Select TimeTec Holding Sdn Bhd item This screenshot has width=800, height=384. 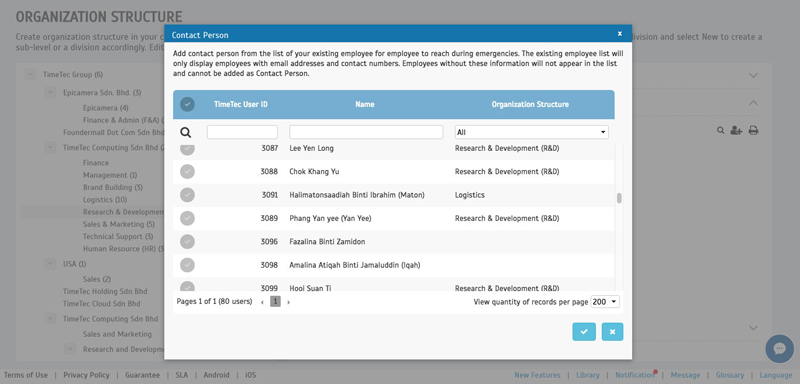105,291
